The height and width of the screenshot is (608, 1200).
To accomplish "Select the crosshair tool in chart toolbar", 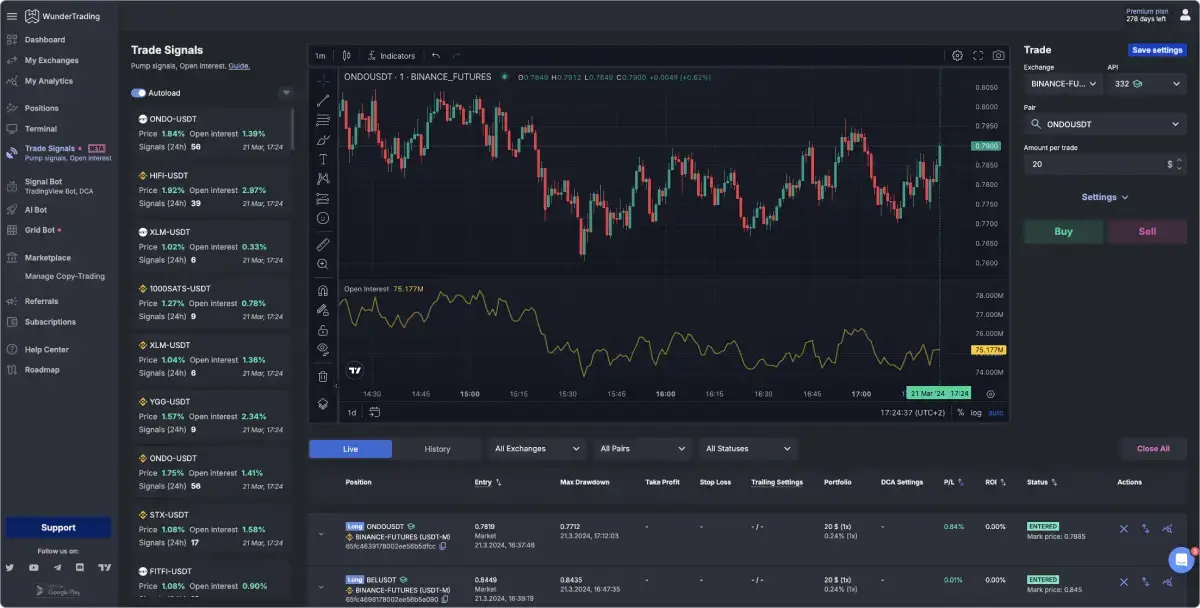I will (324, 80).
